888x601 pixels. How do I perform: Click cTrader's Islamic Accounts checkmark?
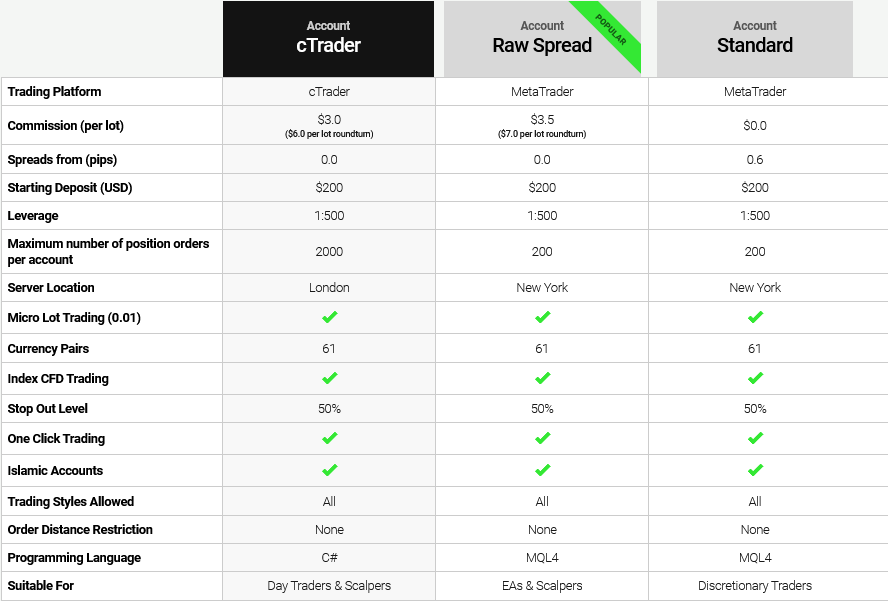coord(329,470)
